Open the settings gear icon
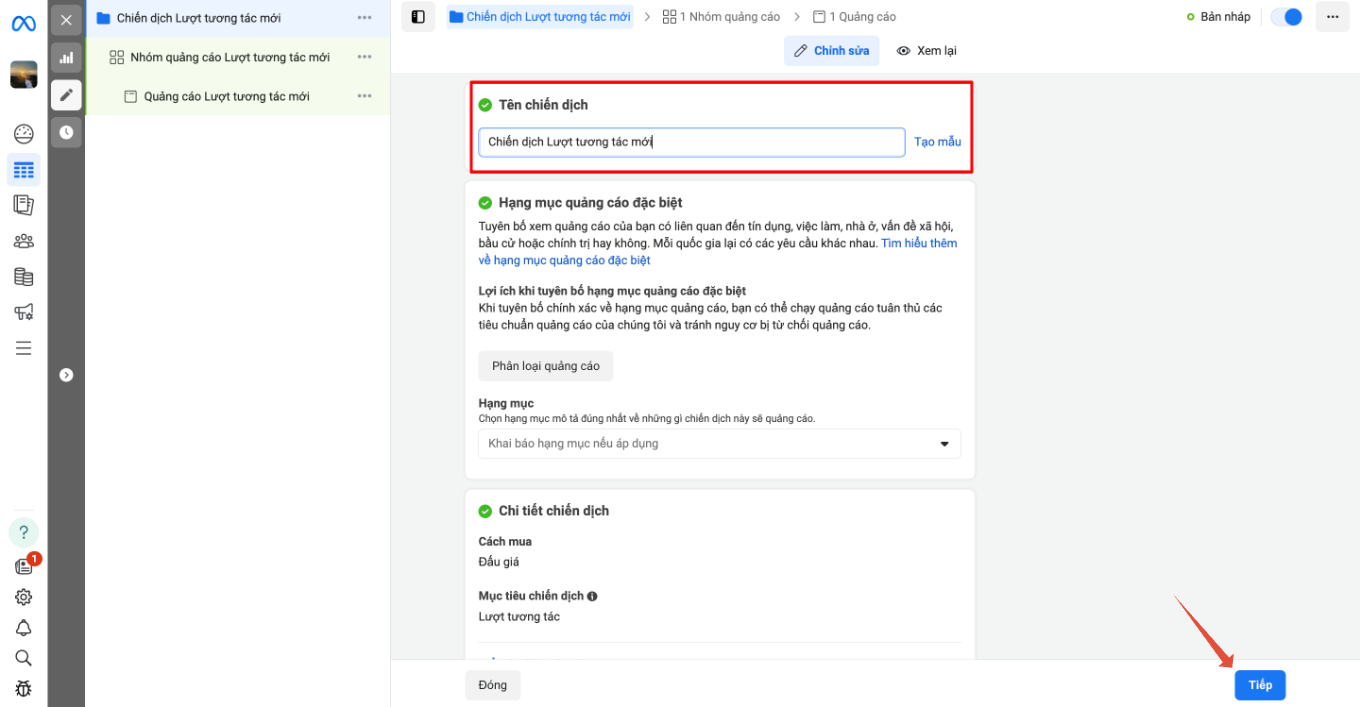This screenshot has height=707, width=1360. point(23,597)
